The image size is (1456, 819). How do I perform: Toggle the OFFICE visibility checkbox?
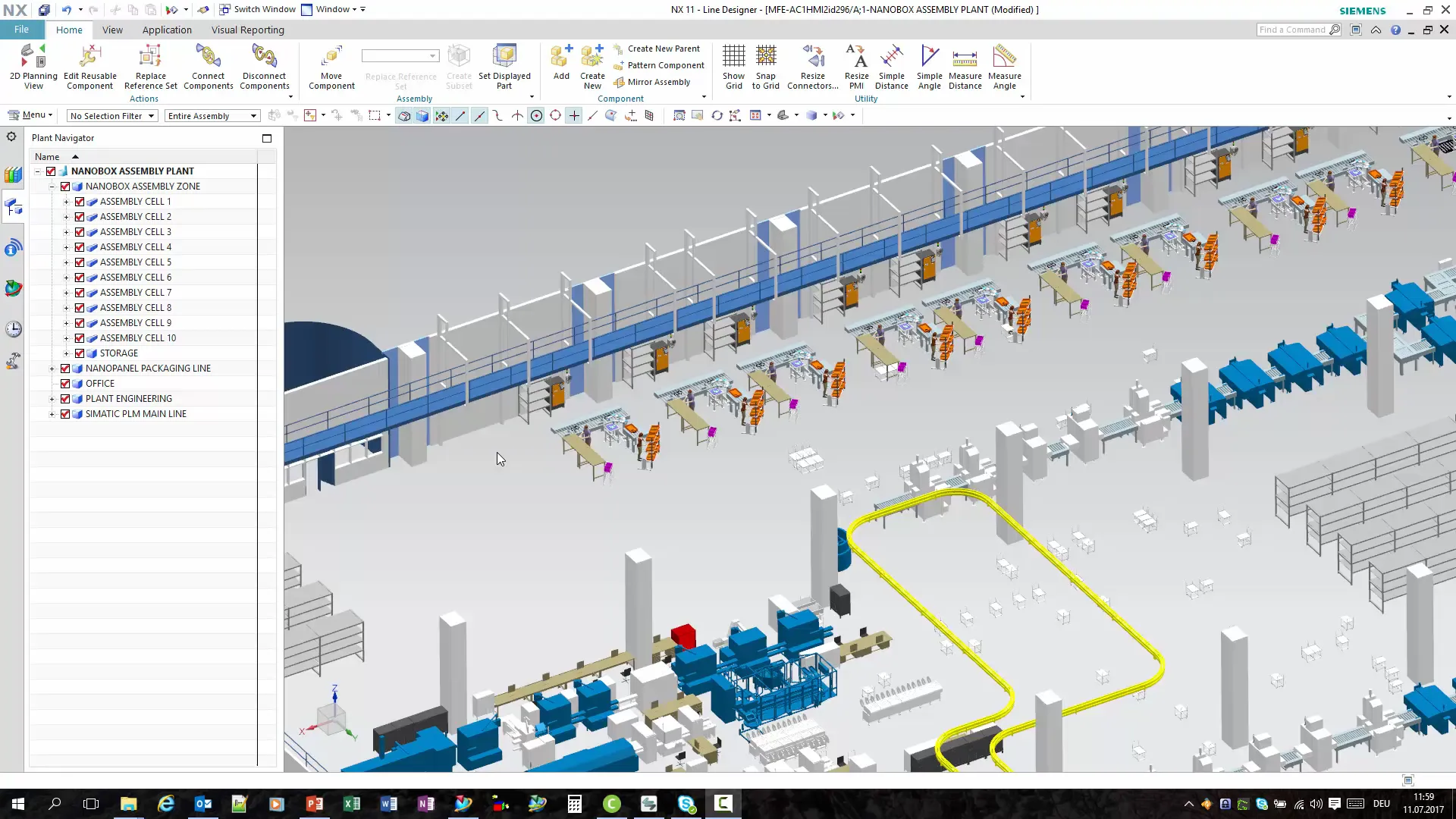tap(65, 384)
